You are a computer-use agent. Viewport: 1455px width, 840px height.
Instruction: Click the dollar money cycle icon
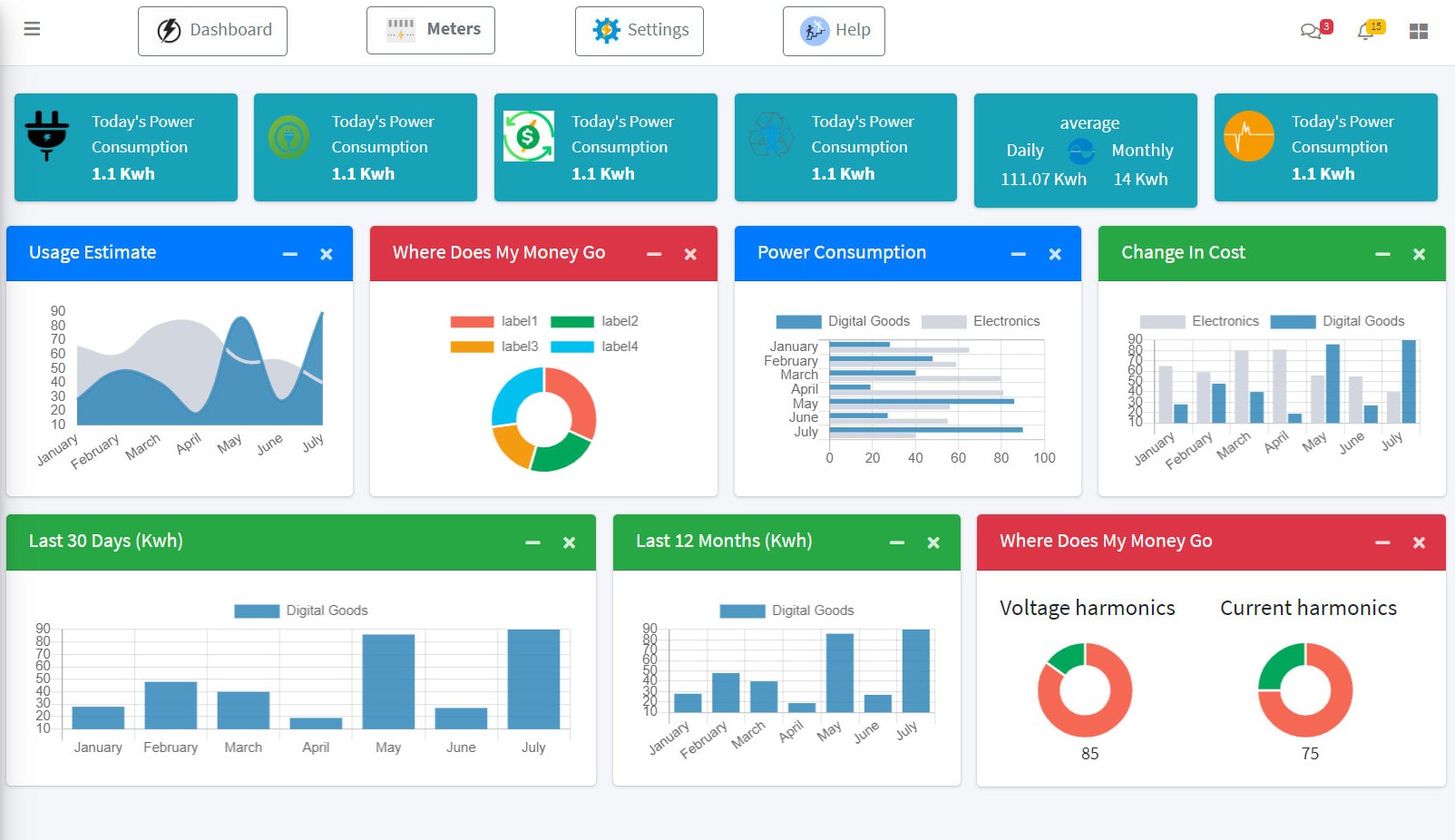coord(528,137)
